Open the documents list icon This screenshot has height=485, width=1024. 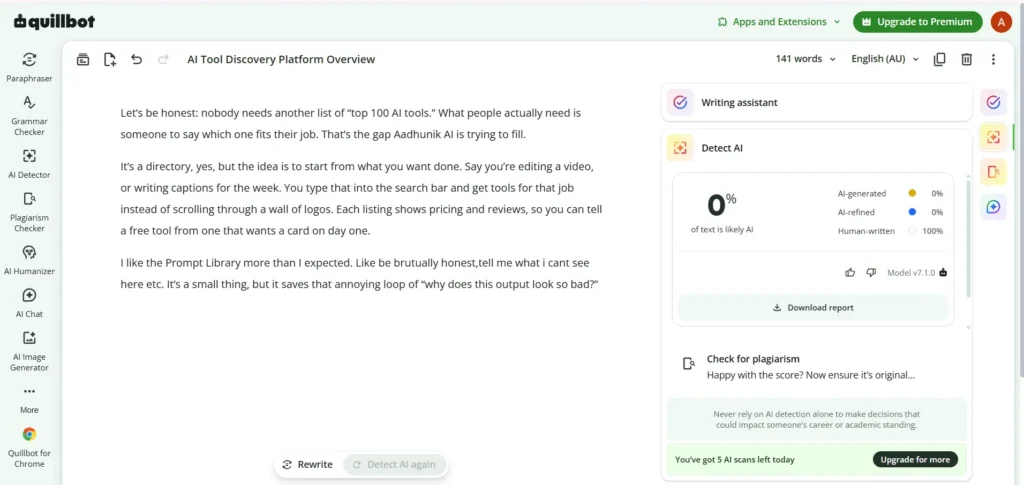(x=83, y=59)
